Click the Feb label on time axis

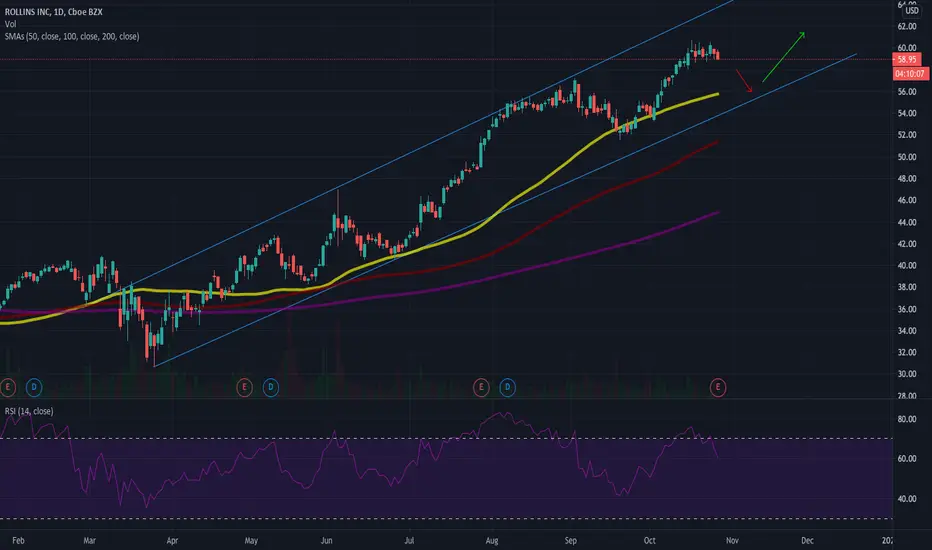tap(18, 540)
